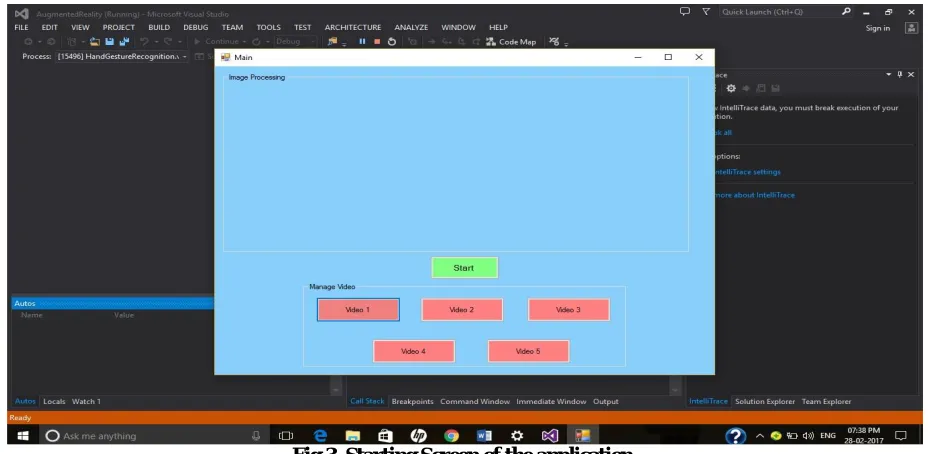Click the notifications filter funnel icon
Screen dimensions: 930x454
pyautogui.click(x=706, y=11)
